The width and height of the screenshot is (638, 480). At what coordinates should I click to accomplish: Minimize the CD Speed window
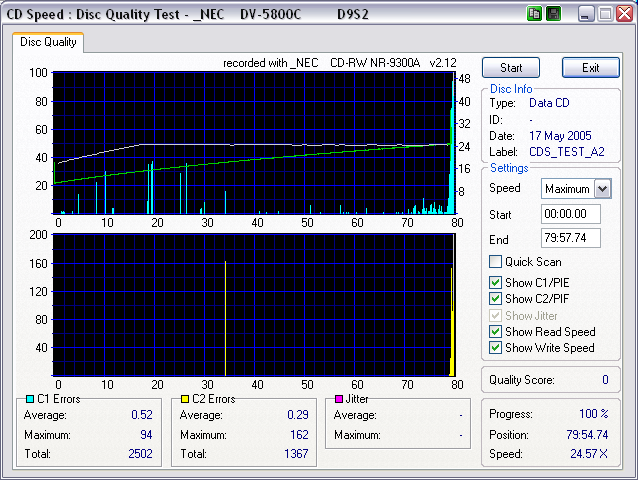[586, 14]
